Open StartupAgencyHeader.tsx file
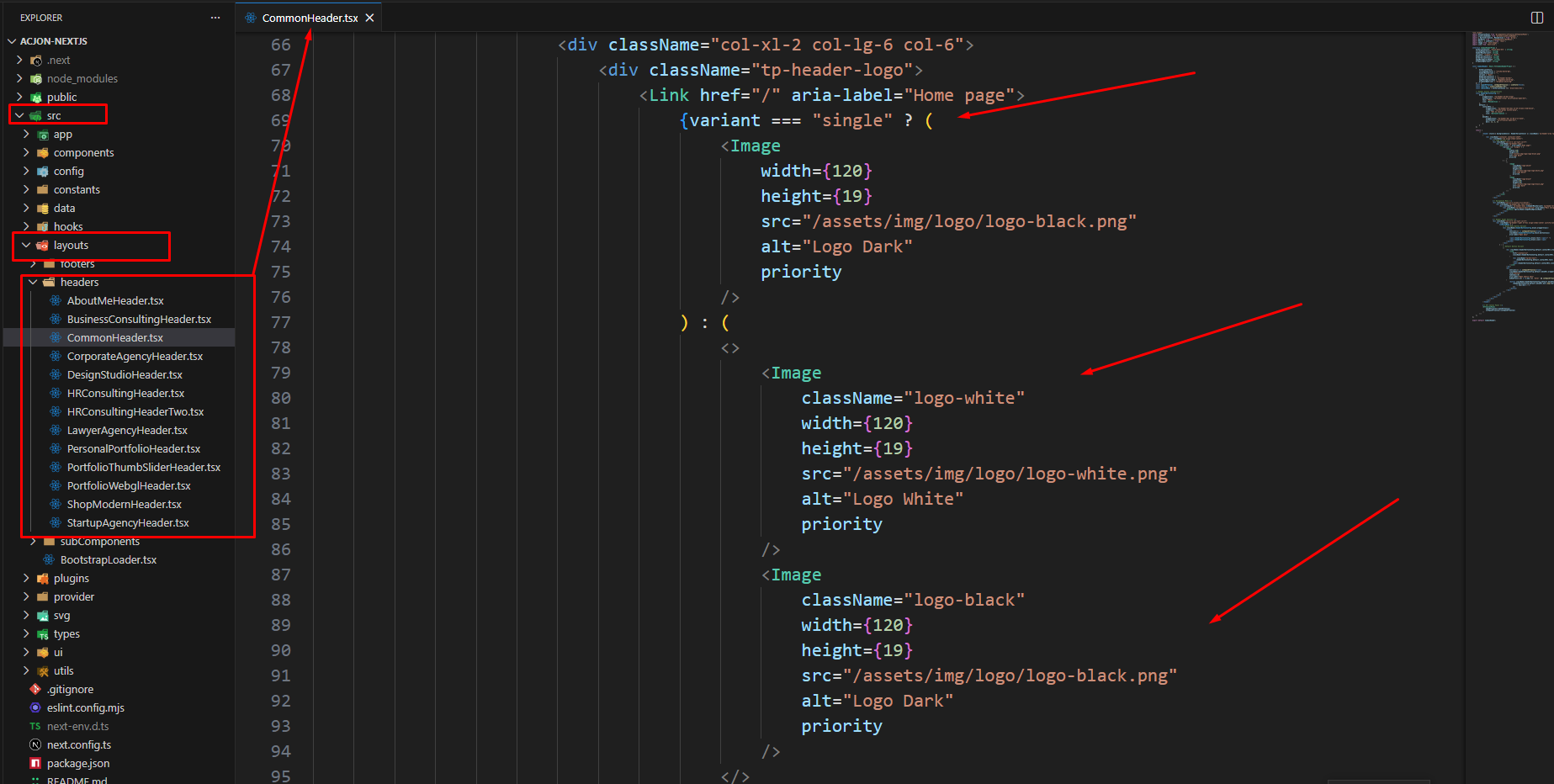1554x784 pixels. pos(128,522)
